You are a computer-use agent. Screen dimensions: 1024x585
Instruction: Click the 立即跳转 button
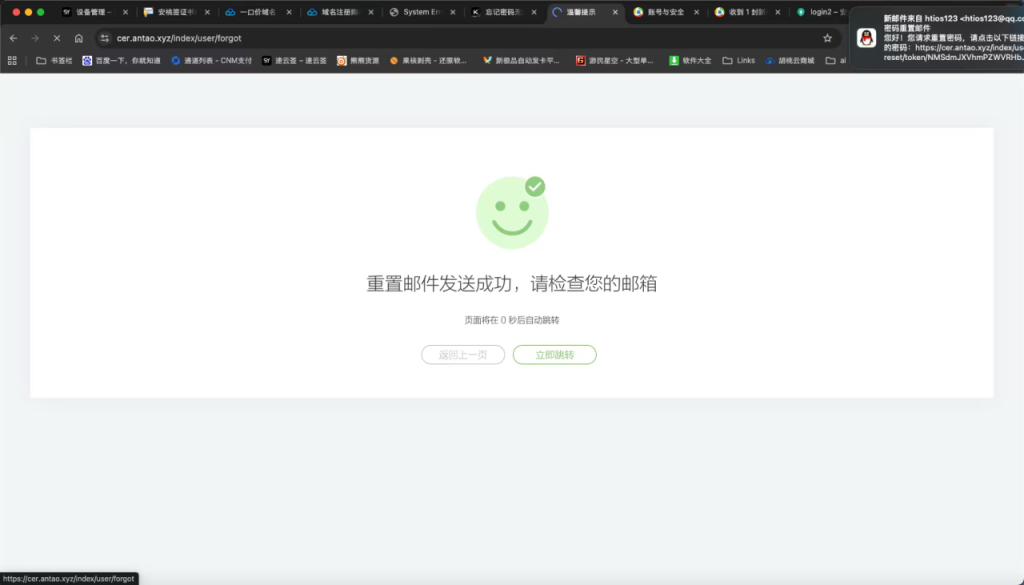point(554,355)
